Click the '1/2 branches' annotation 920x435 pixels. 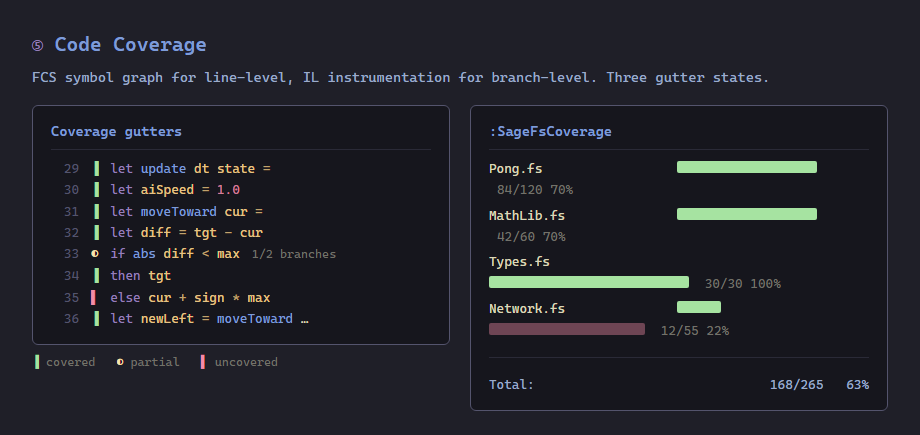point(294,254)
